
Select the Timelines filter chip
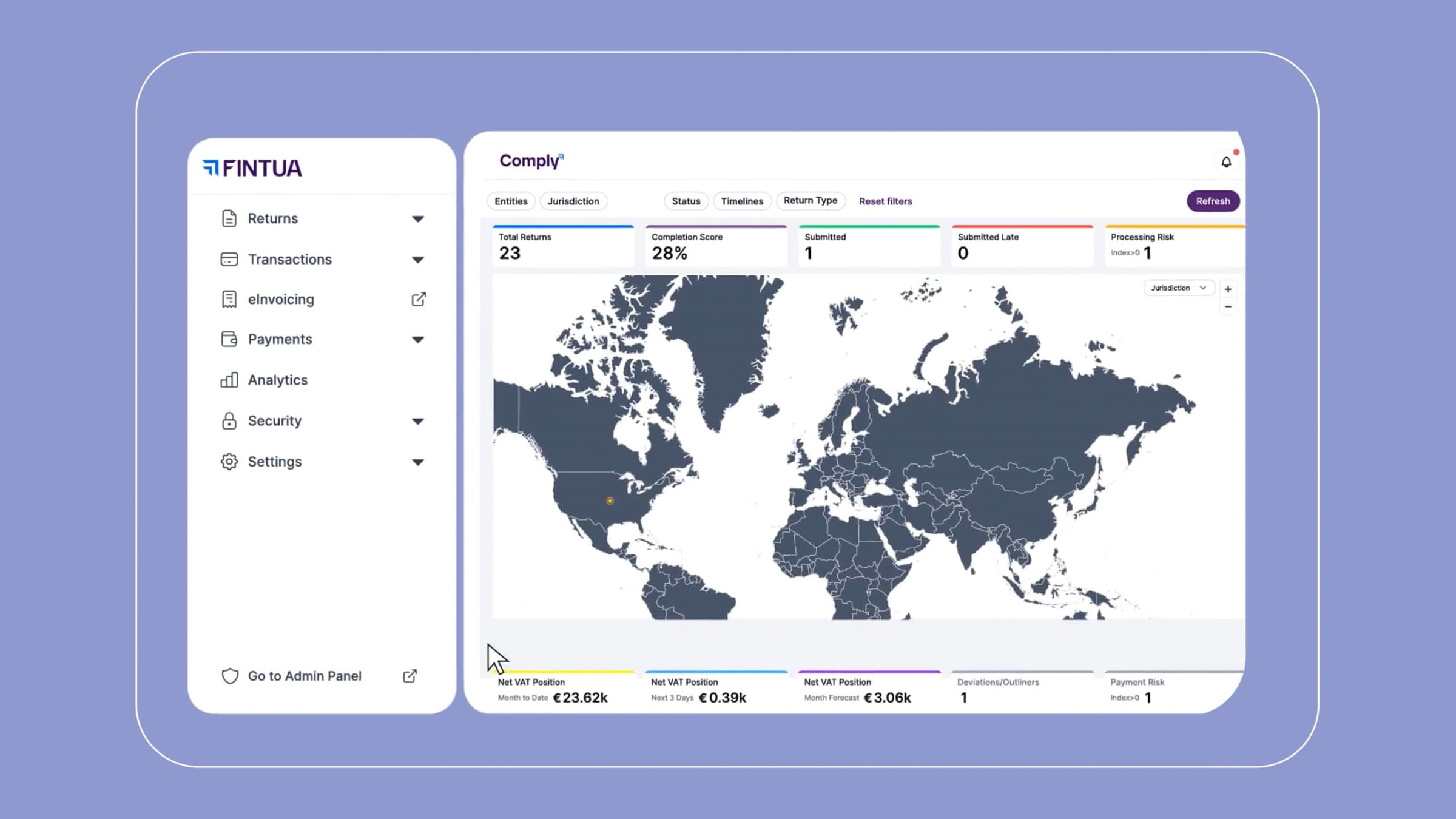coord(742,201)
